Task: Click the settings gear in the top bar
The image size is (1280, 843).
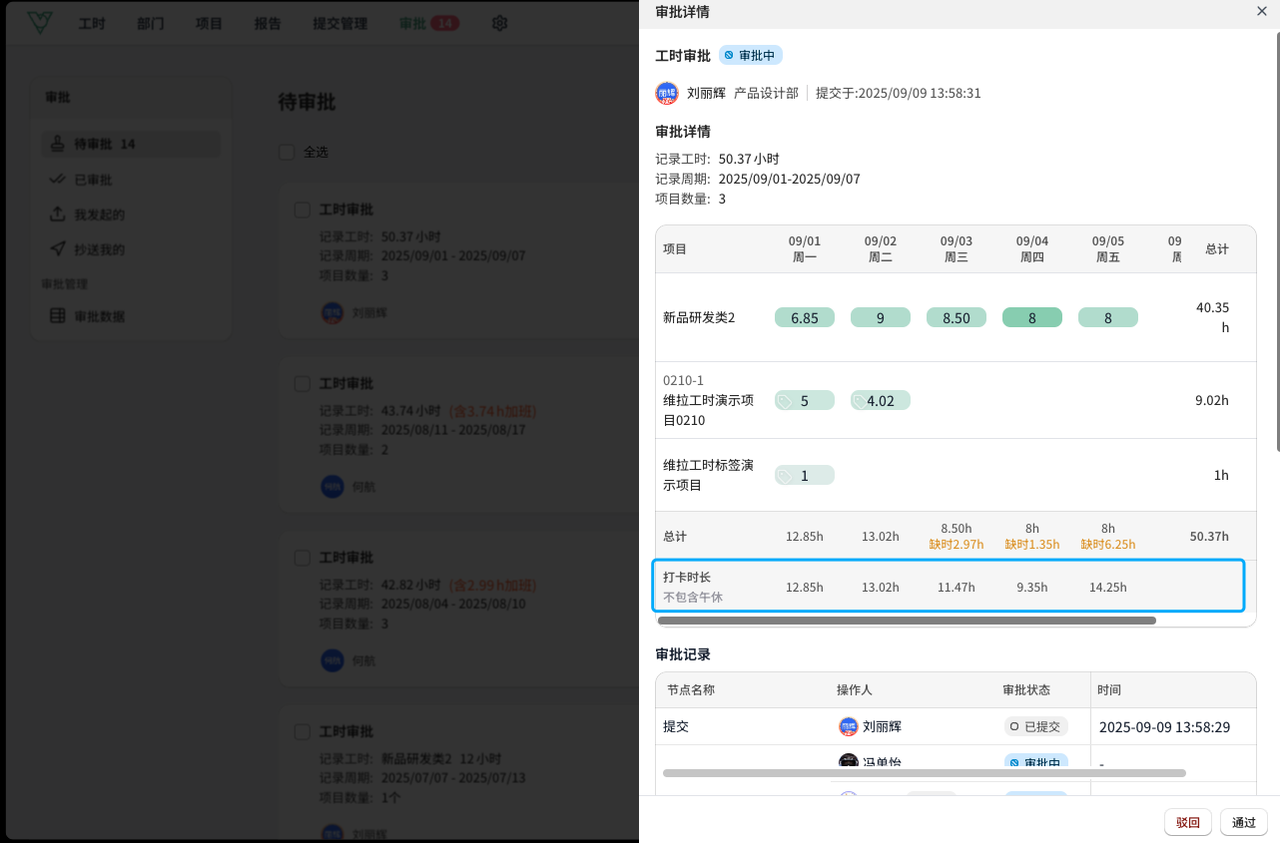Action: click(499, 23)
